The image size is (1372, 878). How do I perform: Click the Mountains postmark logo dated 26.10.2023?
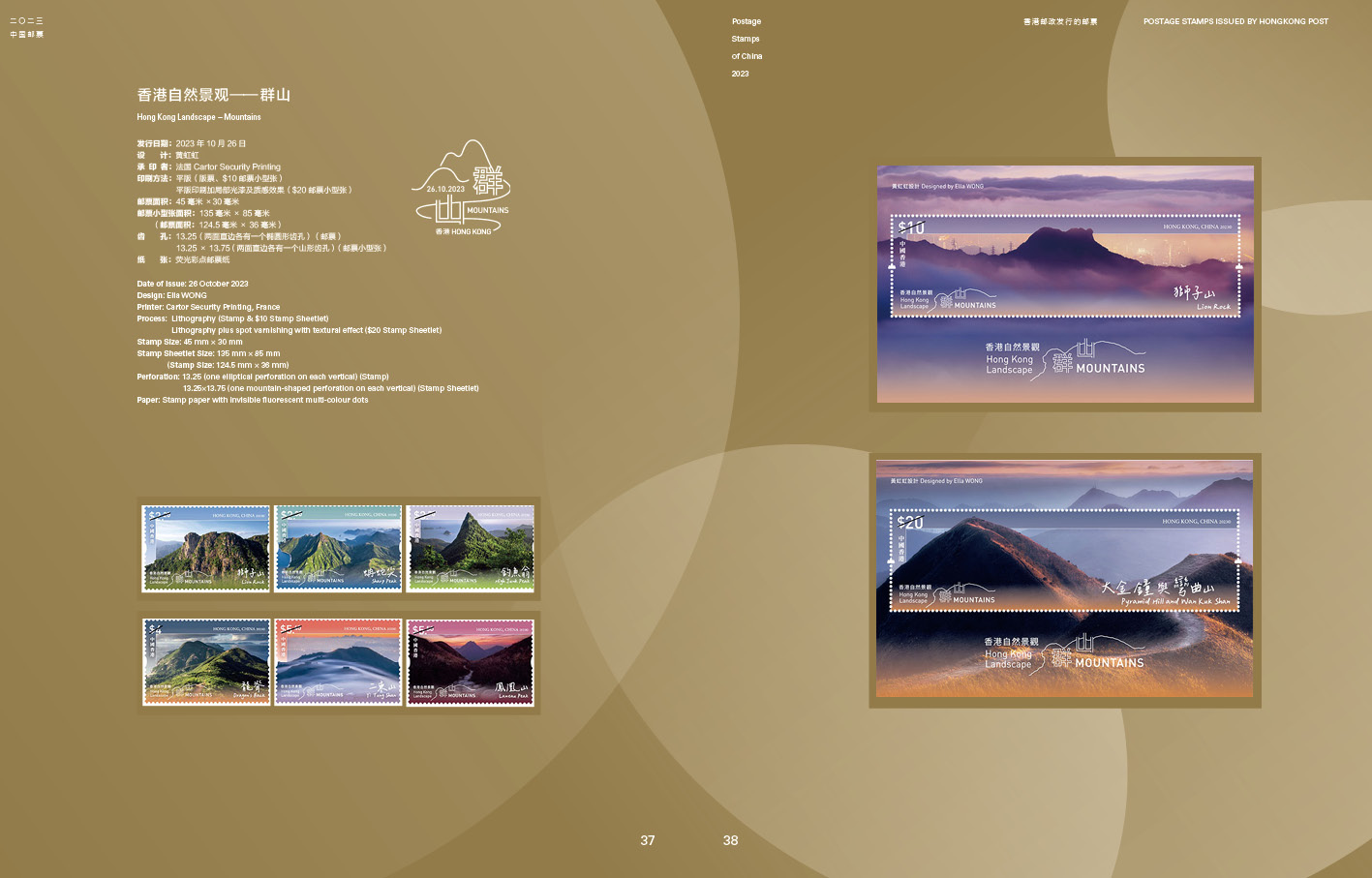[x=463, y=189]
